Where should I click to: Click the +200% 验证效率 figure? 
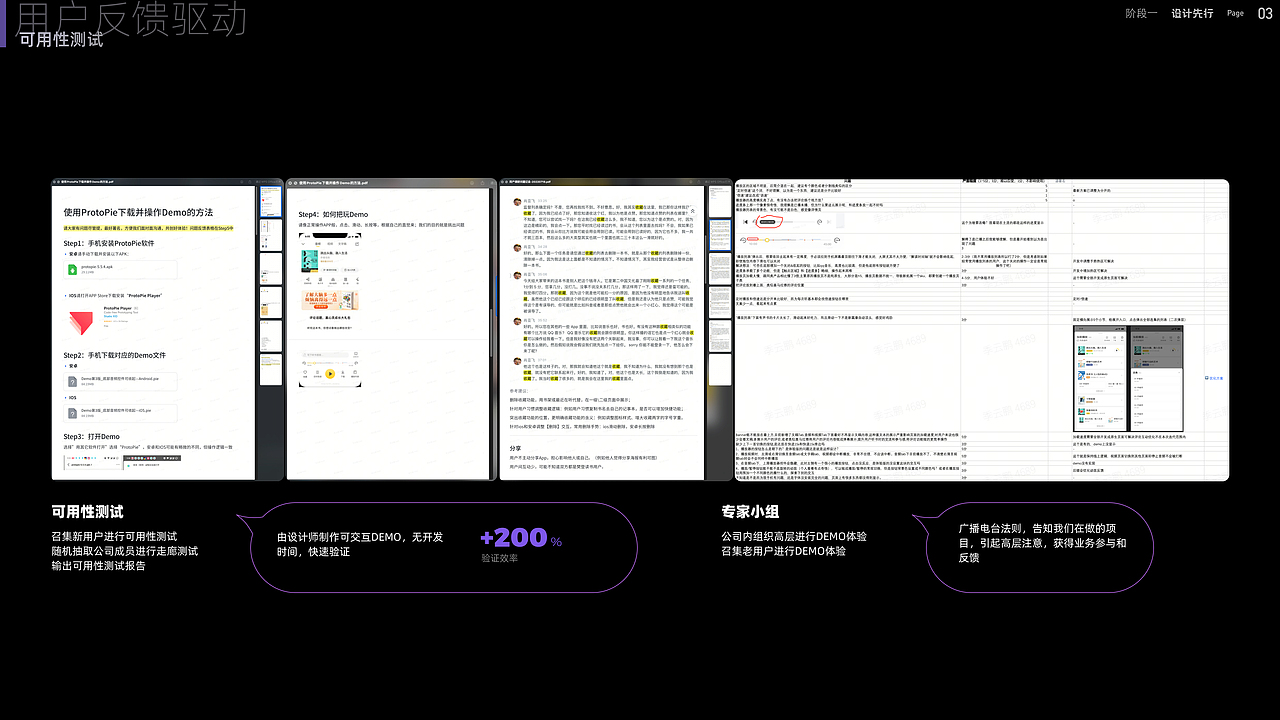(521, 545)
